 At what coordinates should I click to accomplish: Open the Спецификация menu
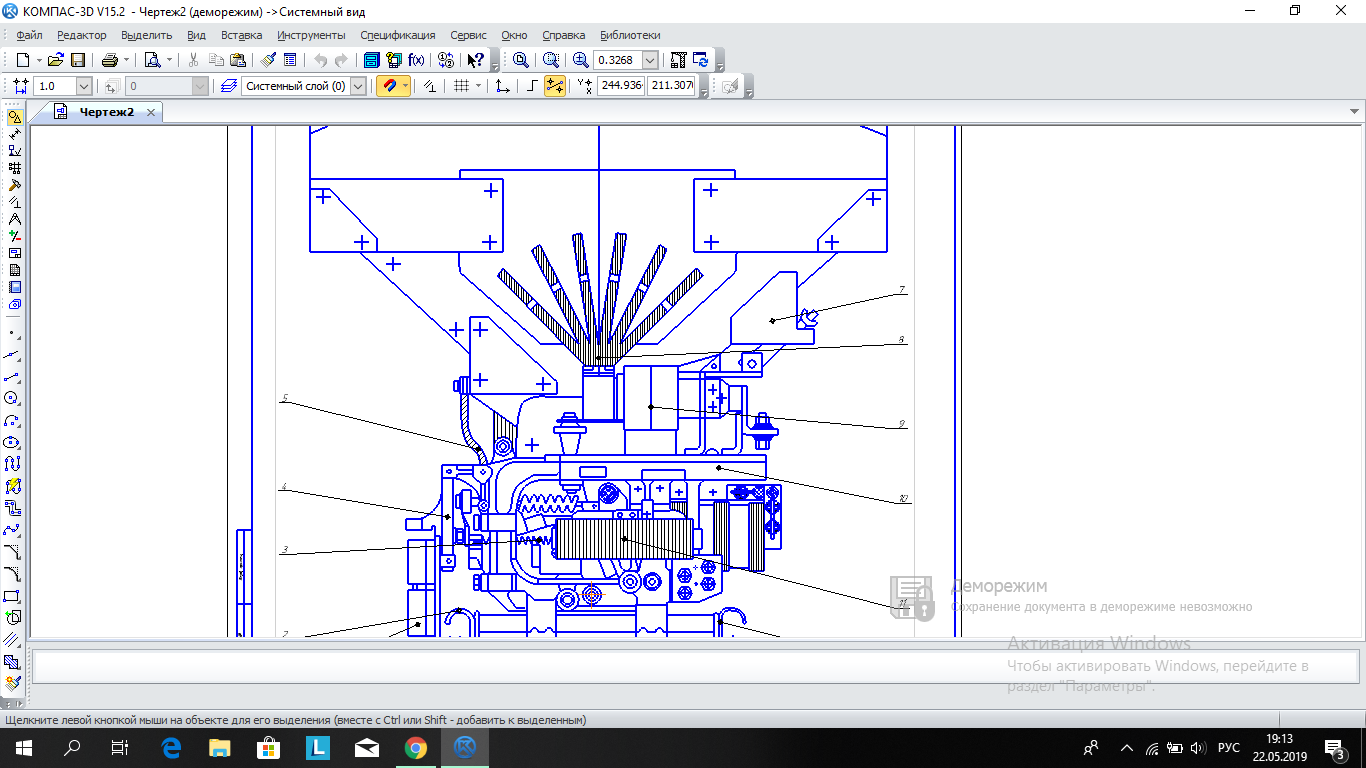coord(398,35)
